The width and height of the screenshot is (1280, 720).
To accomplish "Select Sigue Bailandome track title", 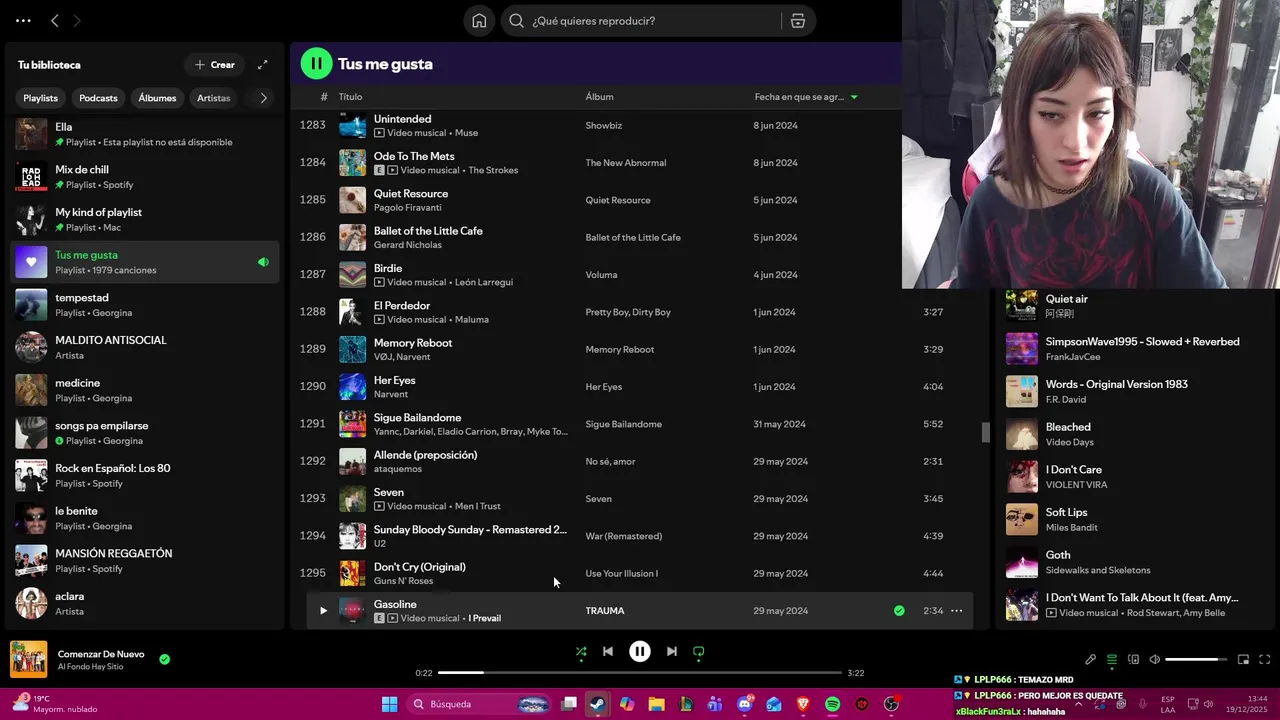I will pos(417,417).
